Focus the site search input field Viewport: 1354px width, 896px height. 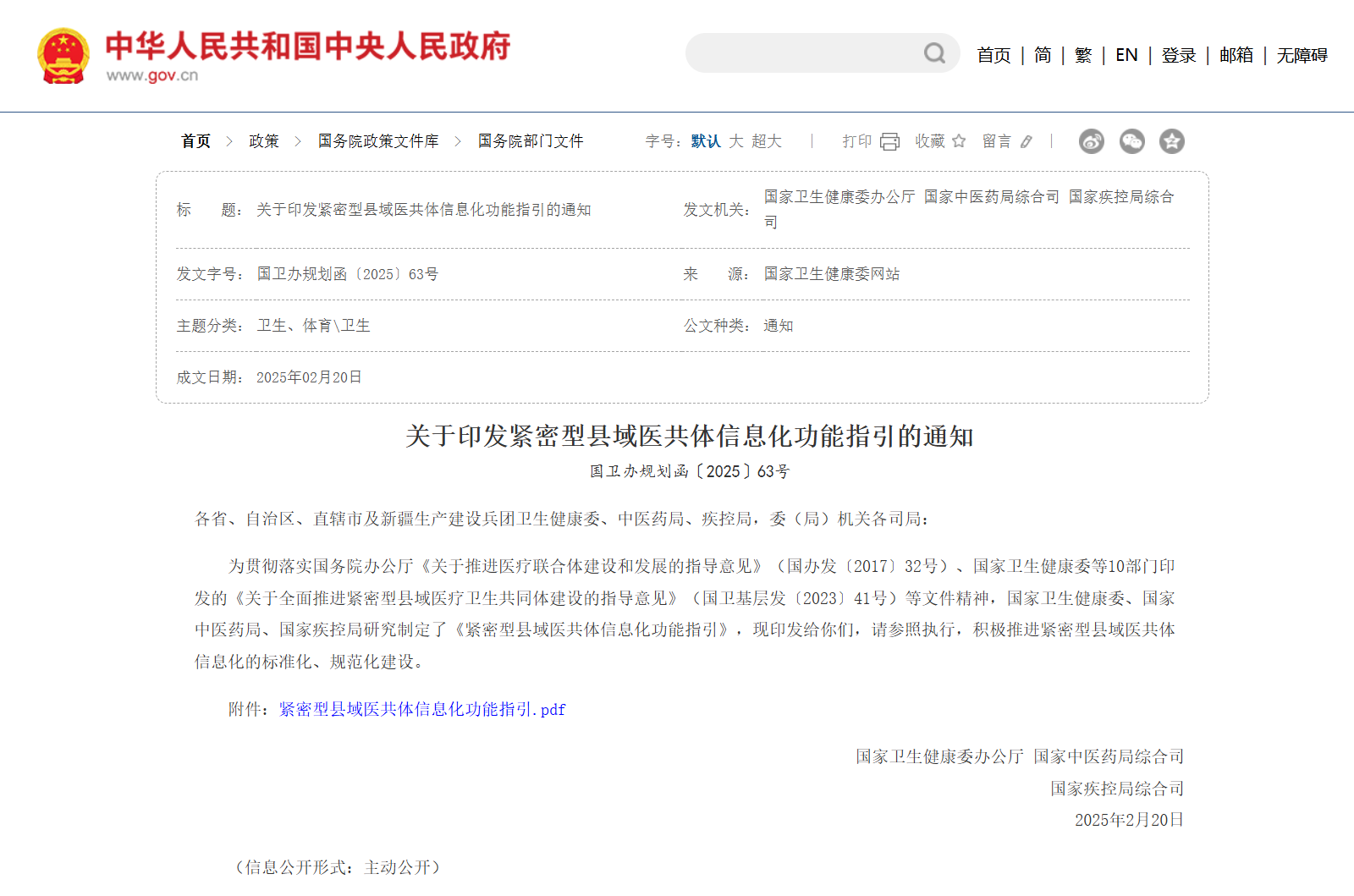[804, 53]
